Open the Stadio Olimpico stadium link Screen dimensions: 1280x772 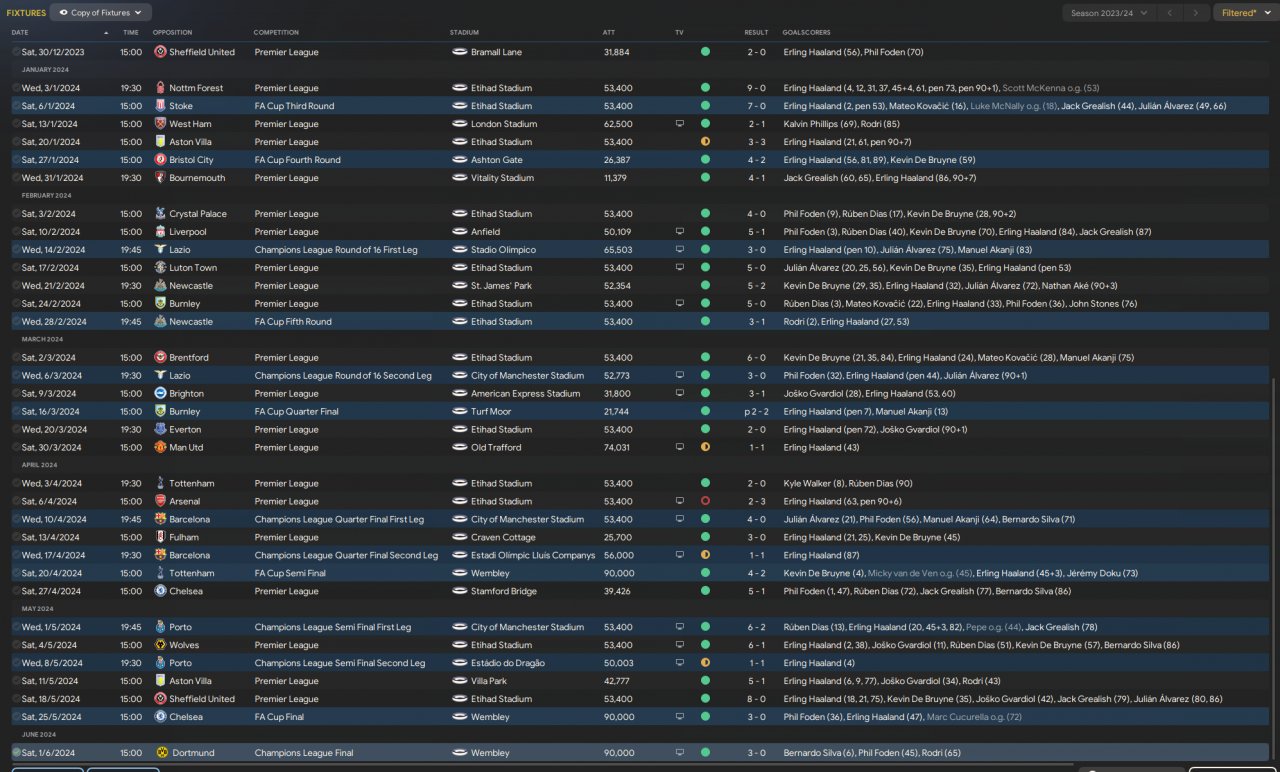point(503,250)
